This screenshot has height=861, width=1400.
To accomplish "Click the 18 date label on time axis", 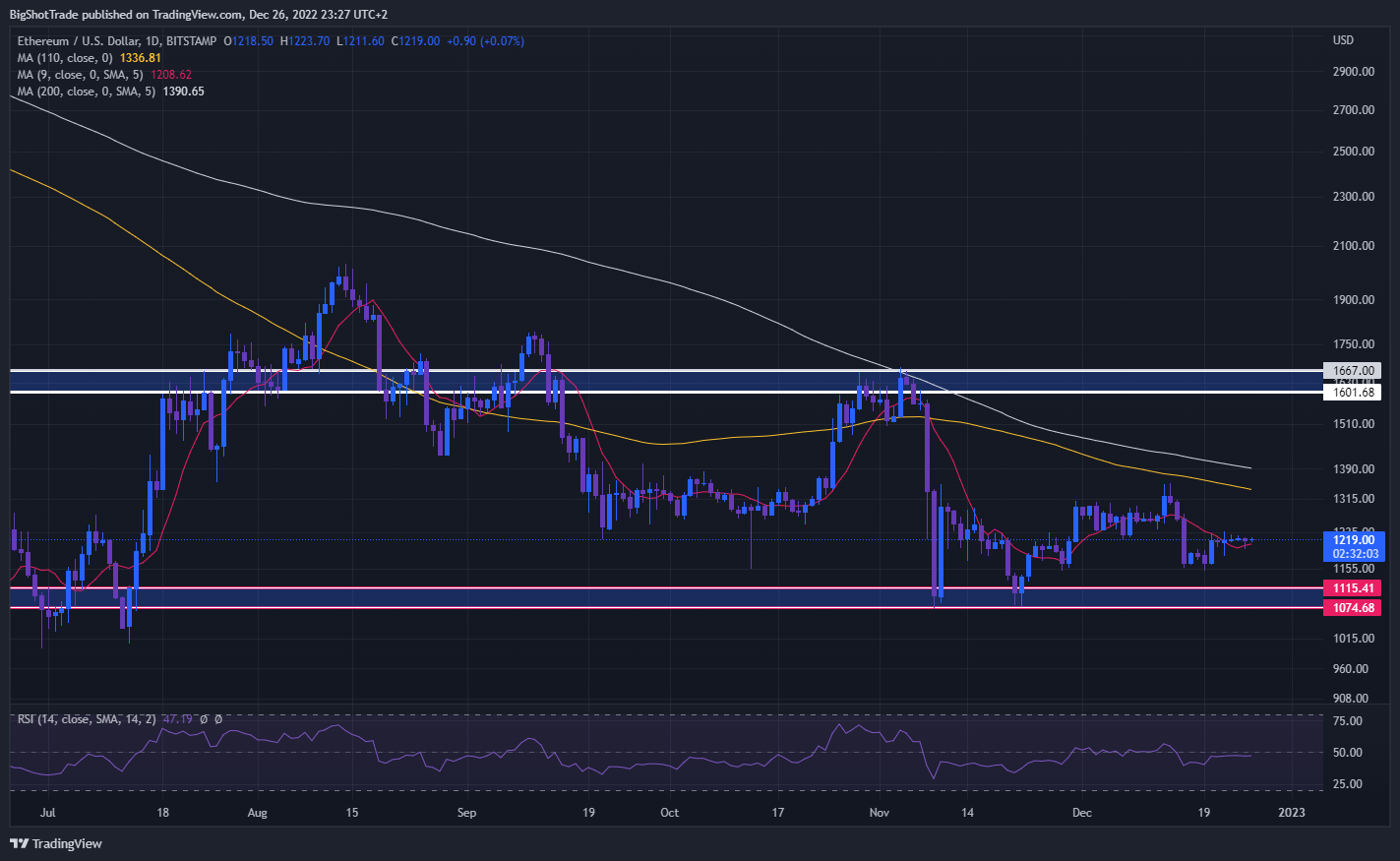I will 162,813.
